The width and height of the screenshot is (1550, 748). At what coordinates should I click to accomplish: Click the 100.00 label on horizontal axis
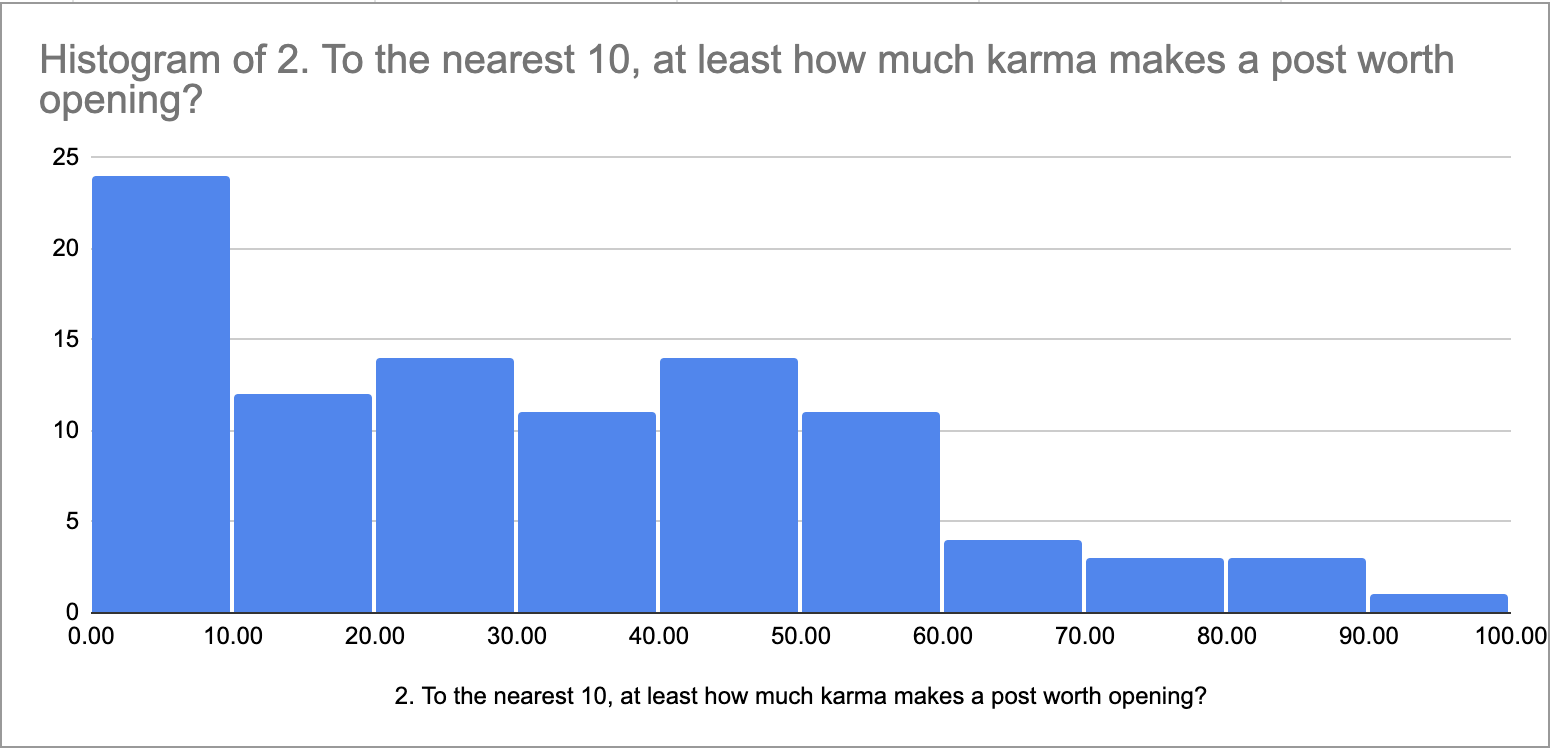(1512, 636)
